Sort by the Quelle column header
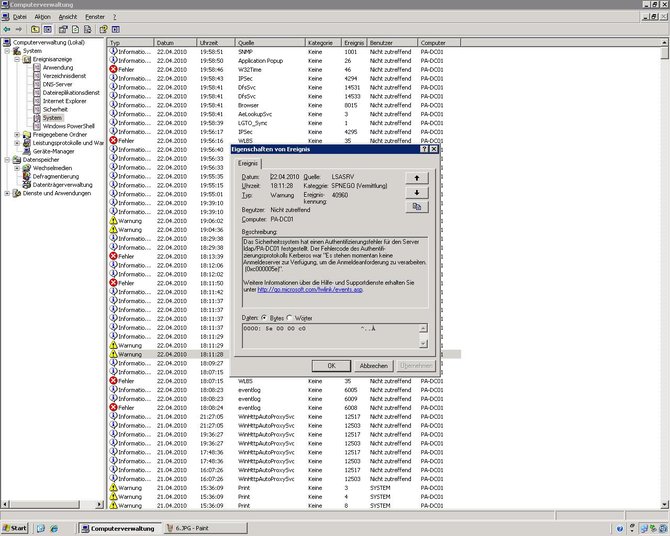Screen dimensions: 670x536 point(270,43)
